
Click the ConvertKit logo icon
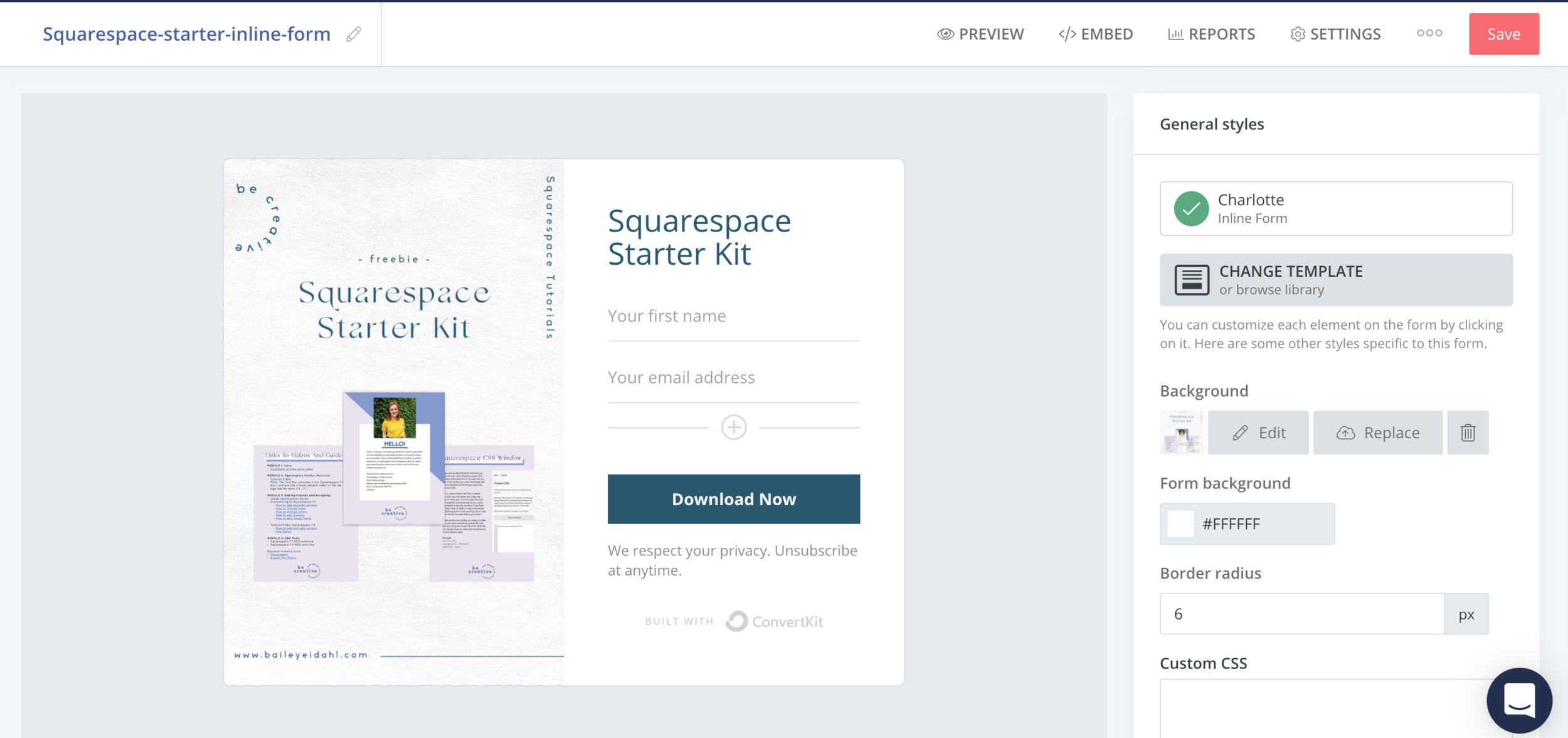pos(737,621)
